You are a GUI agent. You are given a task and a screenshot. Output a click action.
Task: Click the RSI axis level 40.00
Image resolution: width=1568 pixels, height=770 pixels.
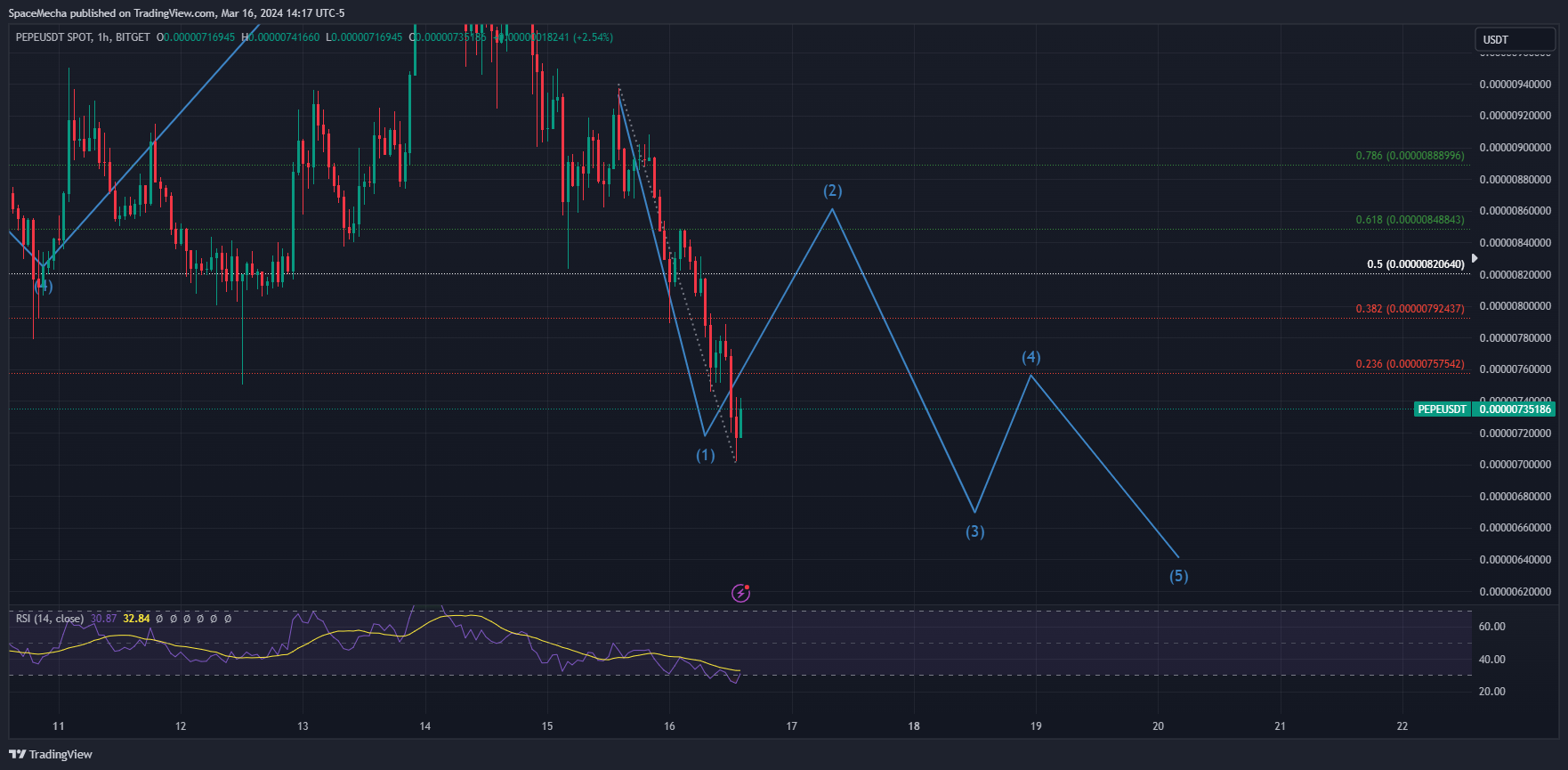pyautogui.click(x=1492, y=660)
